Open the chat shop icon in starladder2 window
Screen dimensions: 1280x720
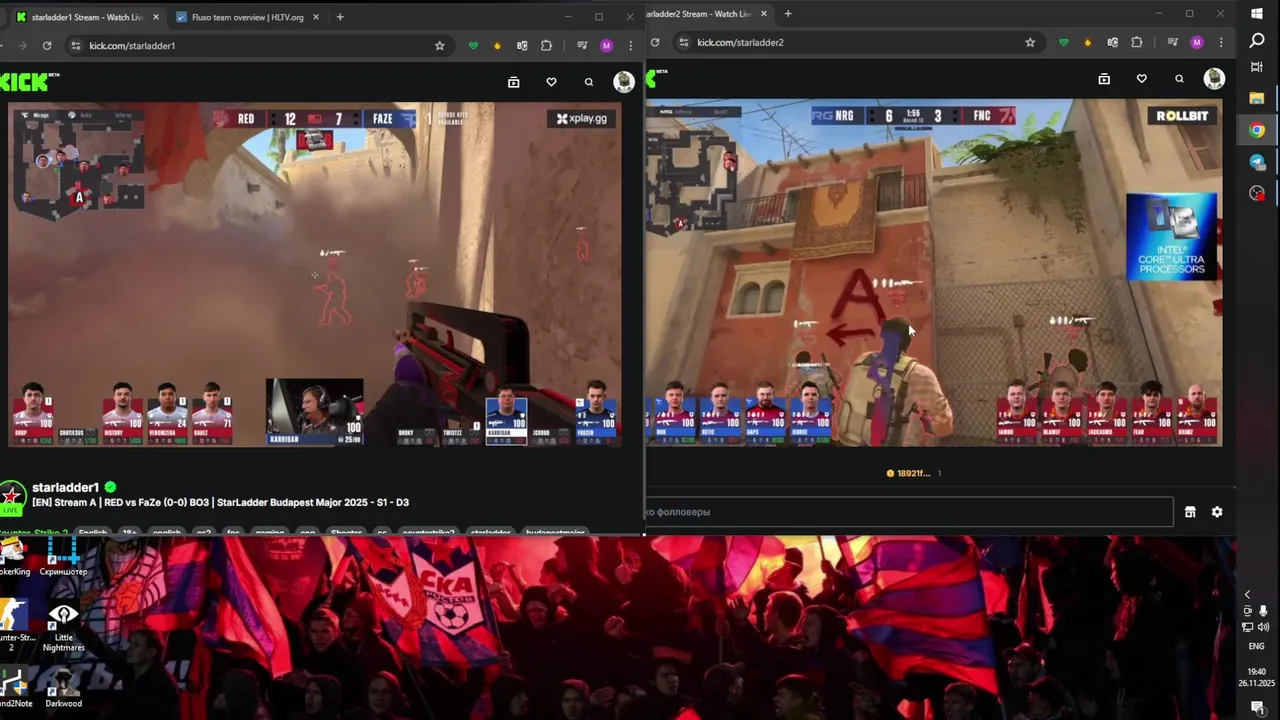(x=1190, y=512)
